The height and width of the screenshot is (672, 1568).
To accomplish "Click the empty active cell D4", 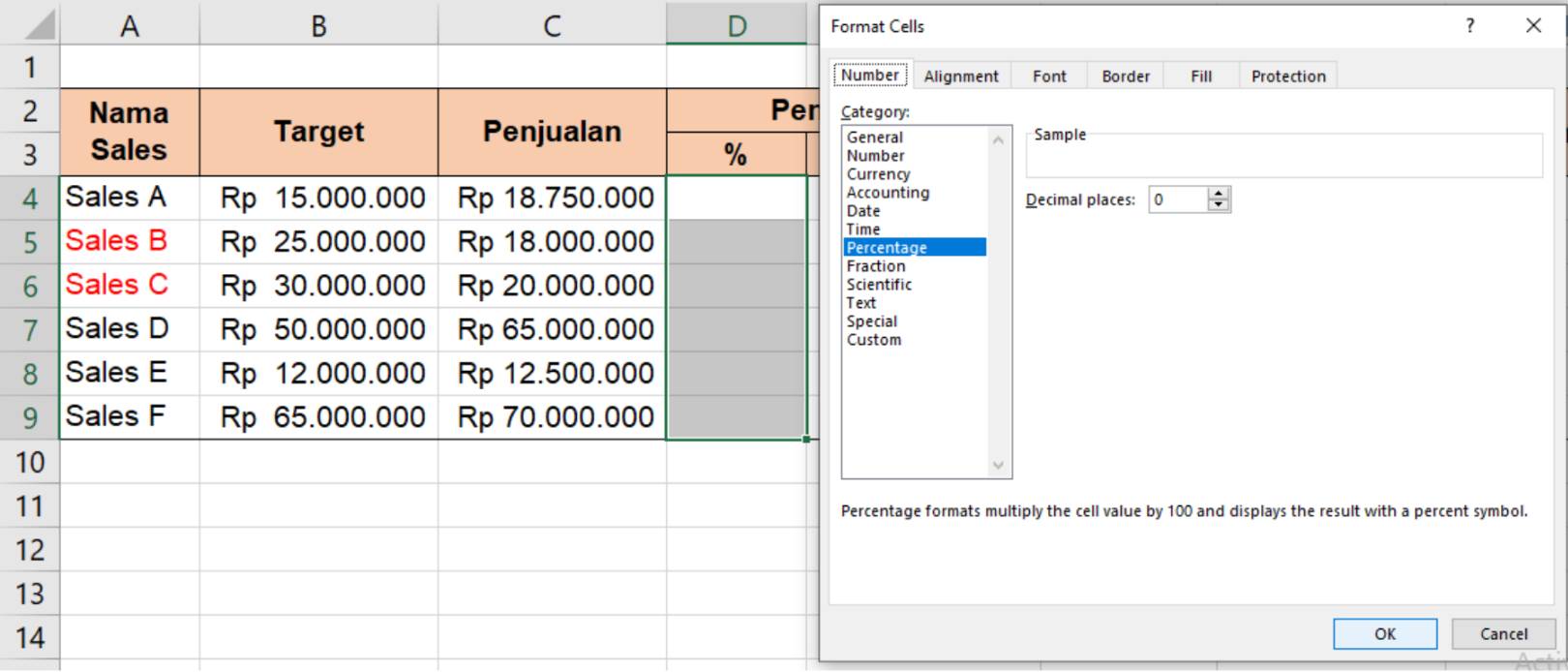I will [x=736, y=198].
